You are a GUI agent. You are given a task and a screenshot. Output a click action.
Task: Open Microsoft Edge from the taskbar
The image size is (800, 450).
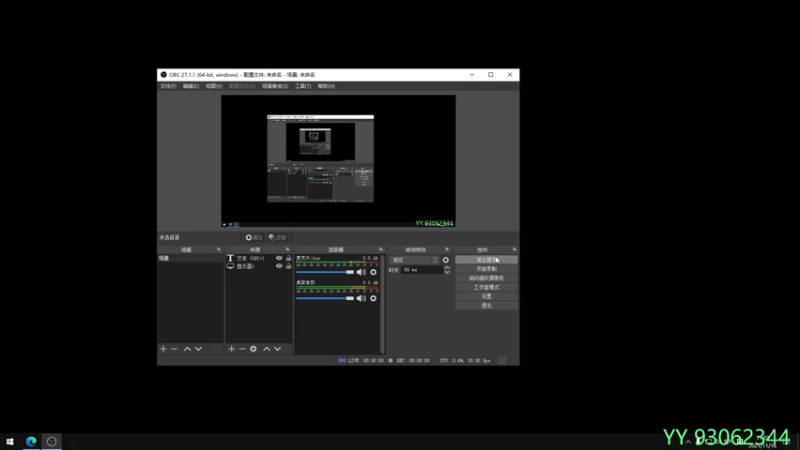click(31, 441)
